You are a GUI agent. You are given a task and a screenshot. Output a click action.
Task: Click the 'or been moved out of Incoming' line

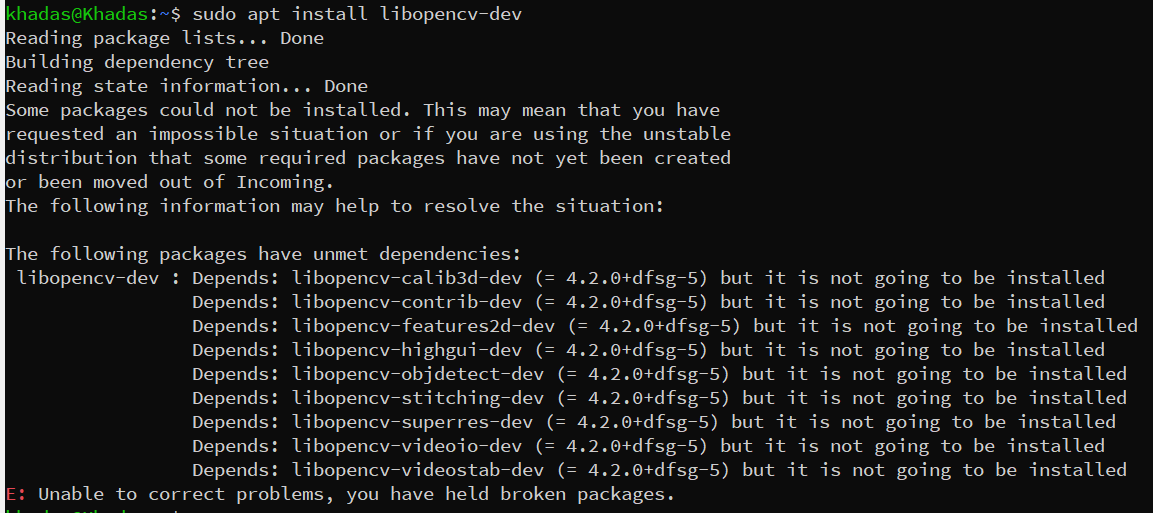click(170, 182)
